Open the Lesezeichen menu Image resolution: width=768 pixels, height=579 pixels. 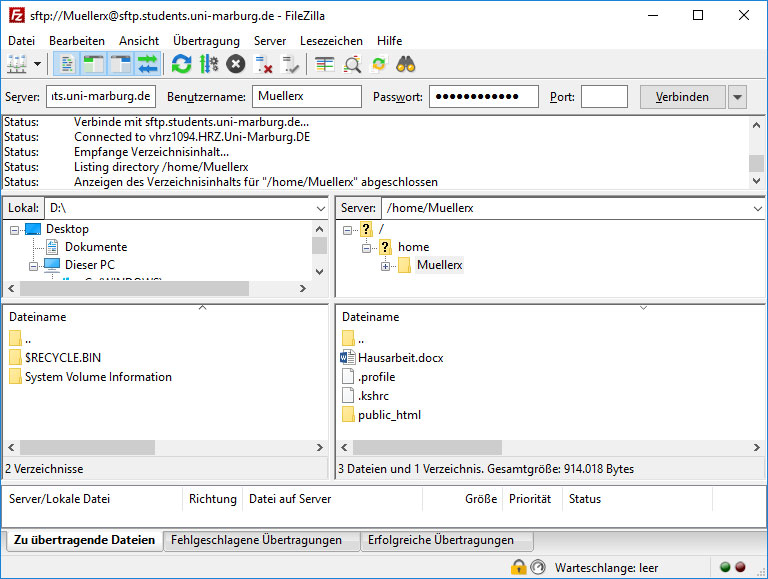click(332, 41)
